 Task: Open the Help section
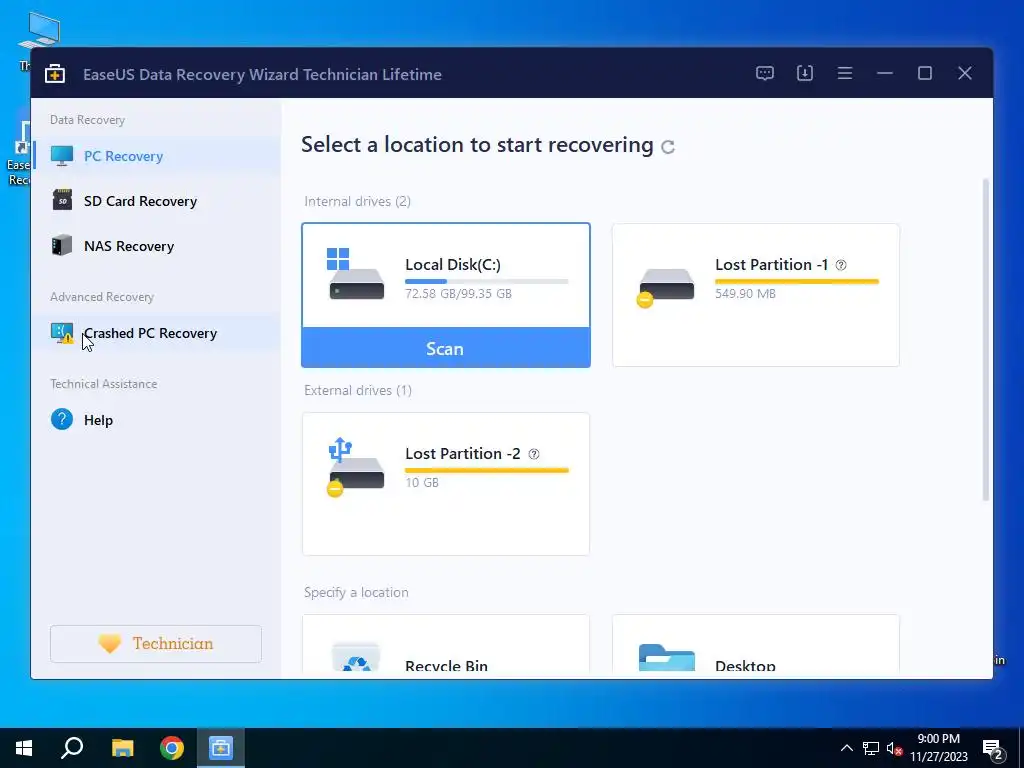coord(156,420)
